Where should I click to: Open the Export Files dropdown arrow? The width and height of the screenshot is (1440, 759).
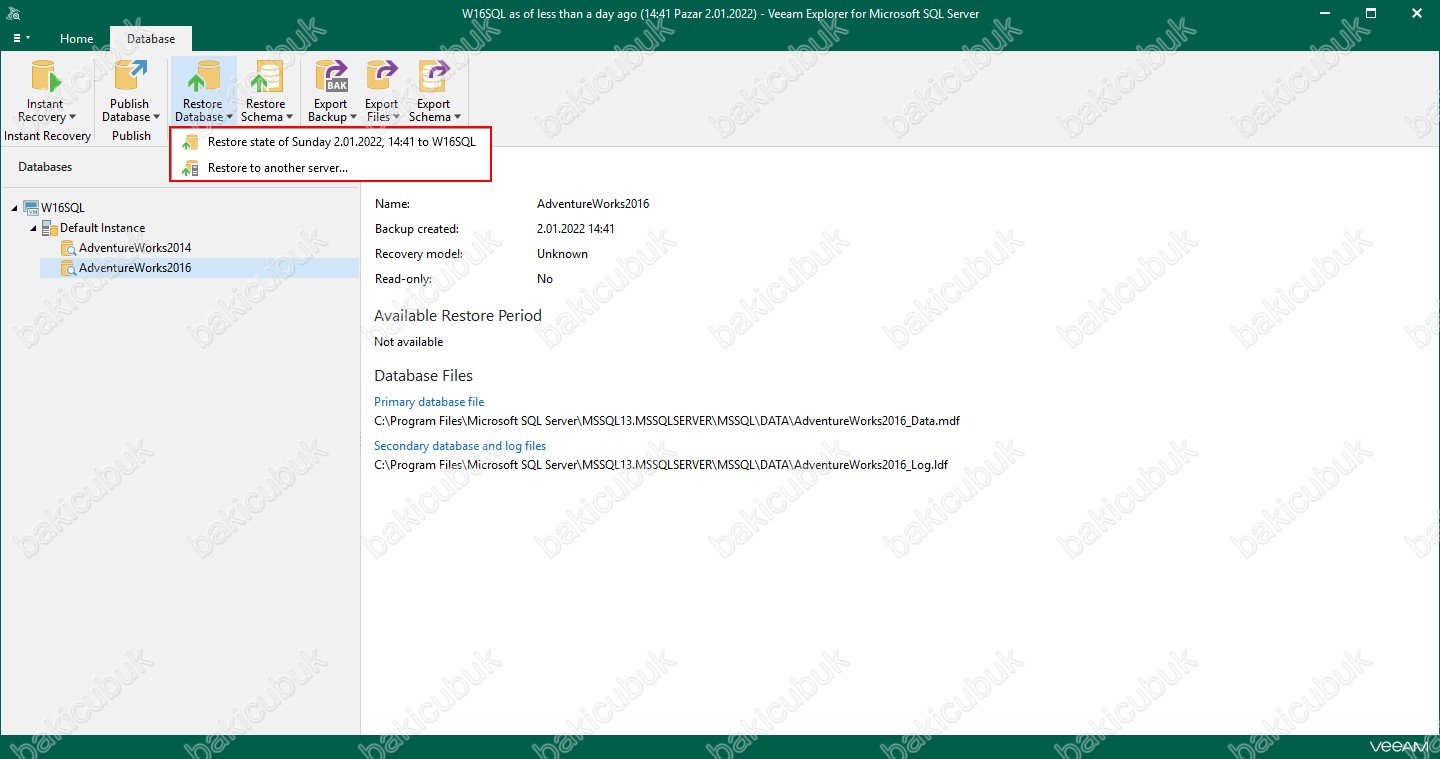[x=396, y=118]
